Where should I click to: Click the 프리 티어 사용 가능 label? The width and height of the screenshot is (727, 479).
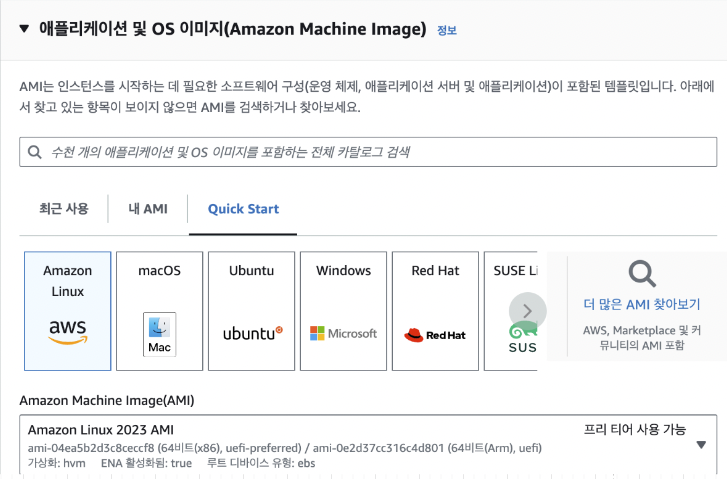coord(635,429)
